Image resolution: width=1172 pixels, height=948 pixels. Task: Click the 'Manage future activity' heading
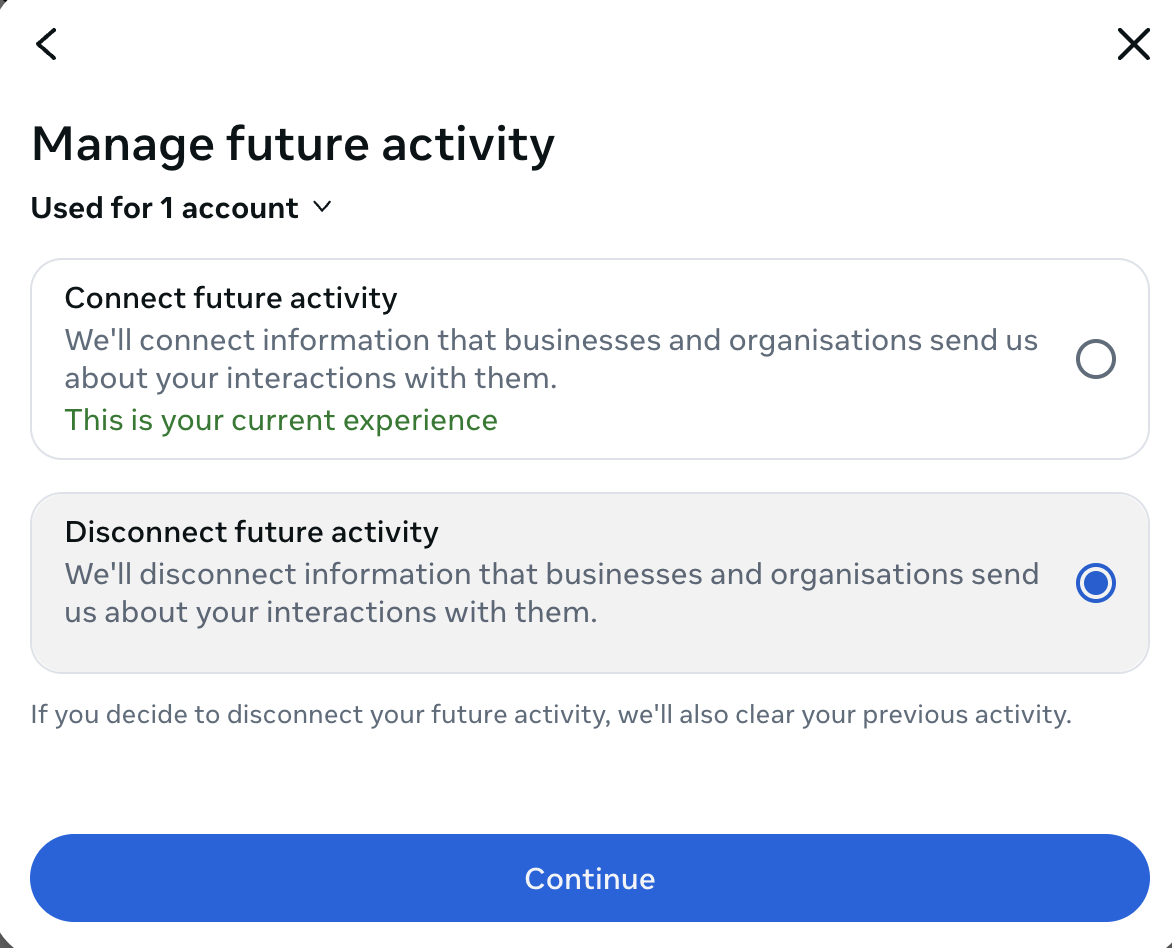click(x=293, y=144)
